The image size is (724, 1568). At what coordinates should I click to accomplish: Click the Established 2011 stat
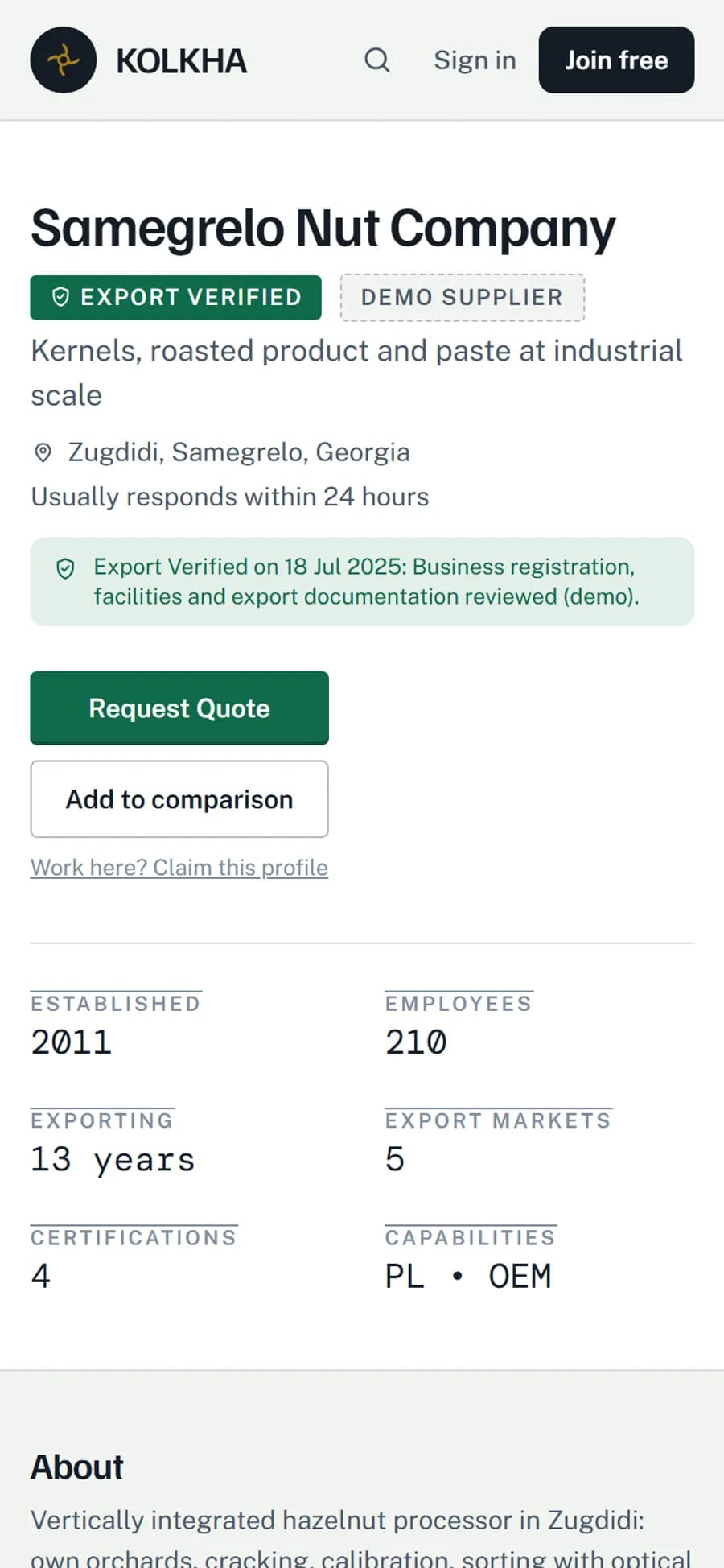tap(117, 1025)
